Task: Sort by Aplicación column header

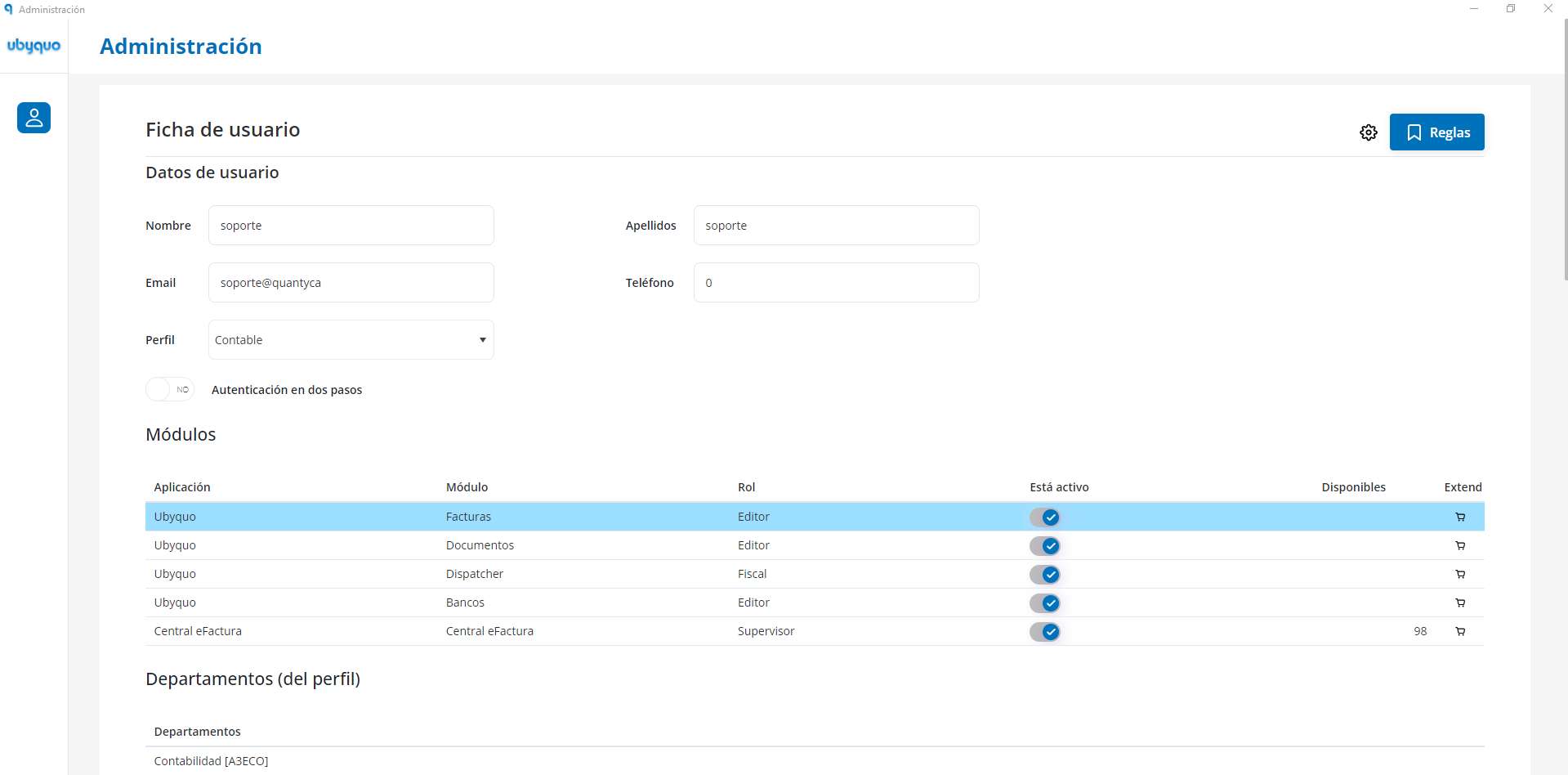Action: pyautogui.click(x=182, y=487)
